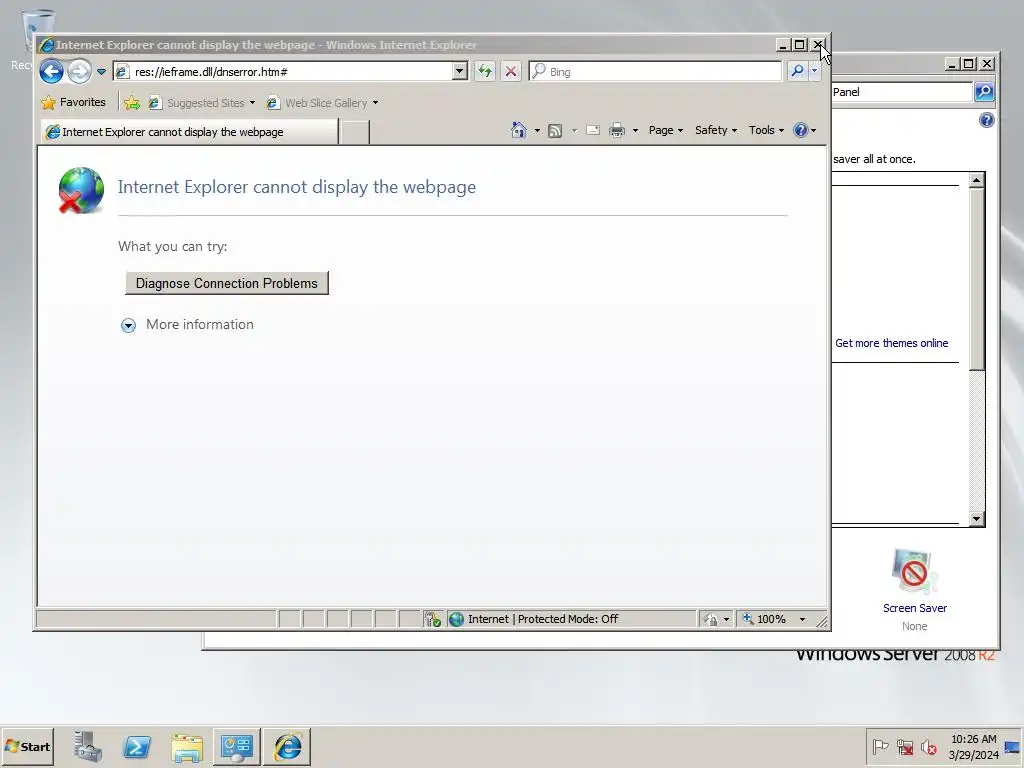Click the popup blocker status bar icon
The height and width of the screenshot is (768, 1024).
coord(432,619)
